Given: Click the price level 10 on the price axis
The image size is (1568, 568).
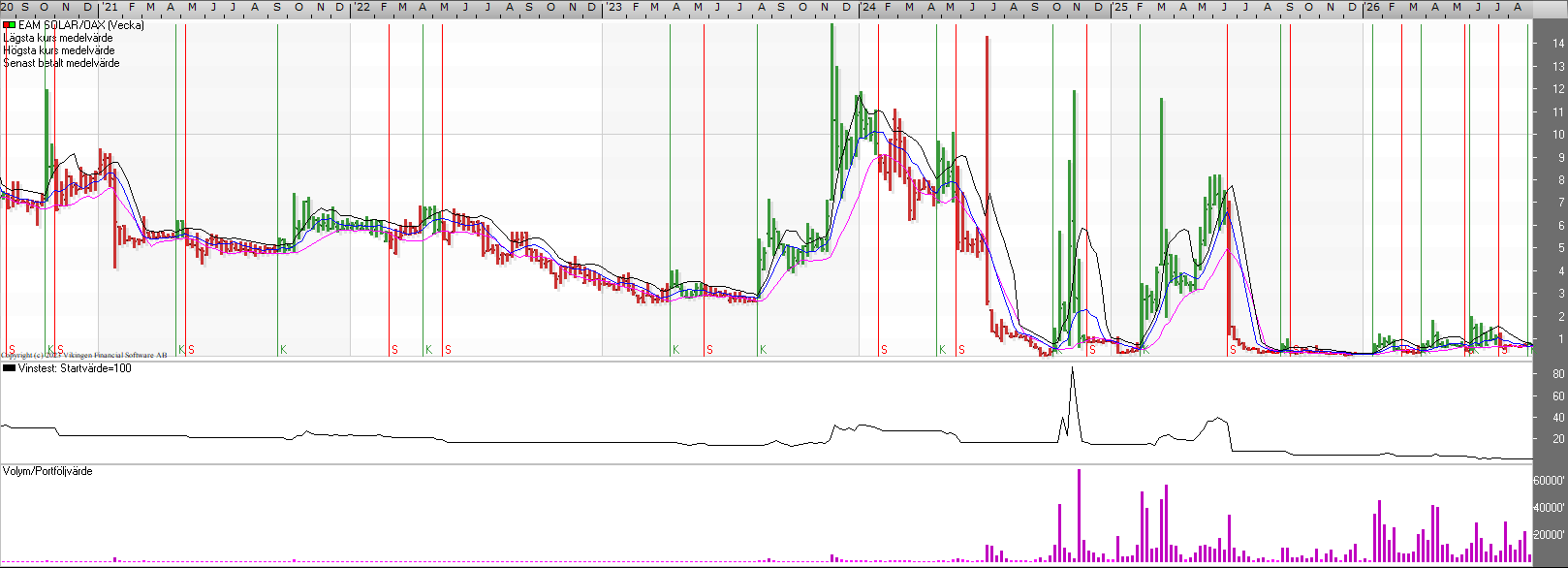Looking at the screenshot, I should pyautogui.click(x=1558, y=135).
